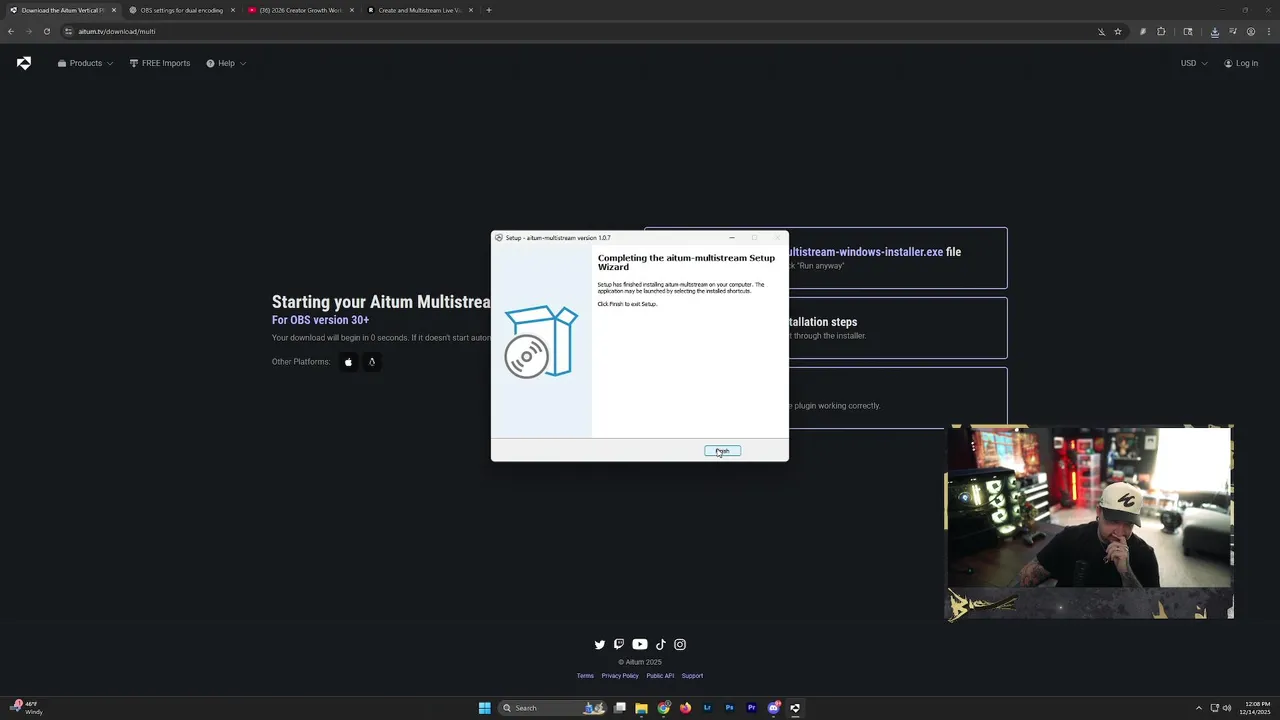
Task: Open the FREE Imports page
Action: point(160,63)
